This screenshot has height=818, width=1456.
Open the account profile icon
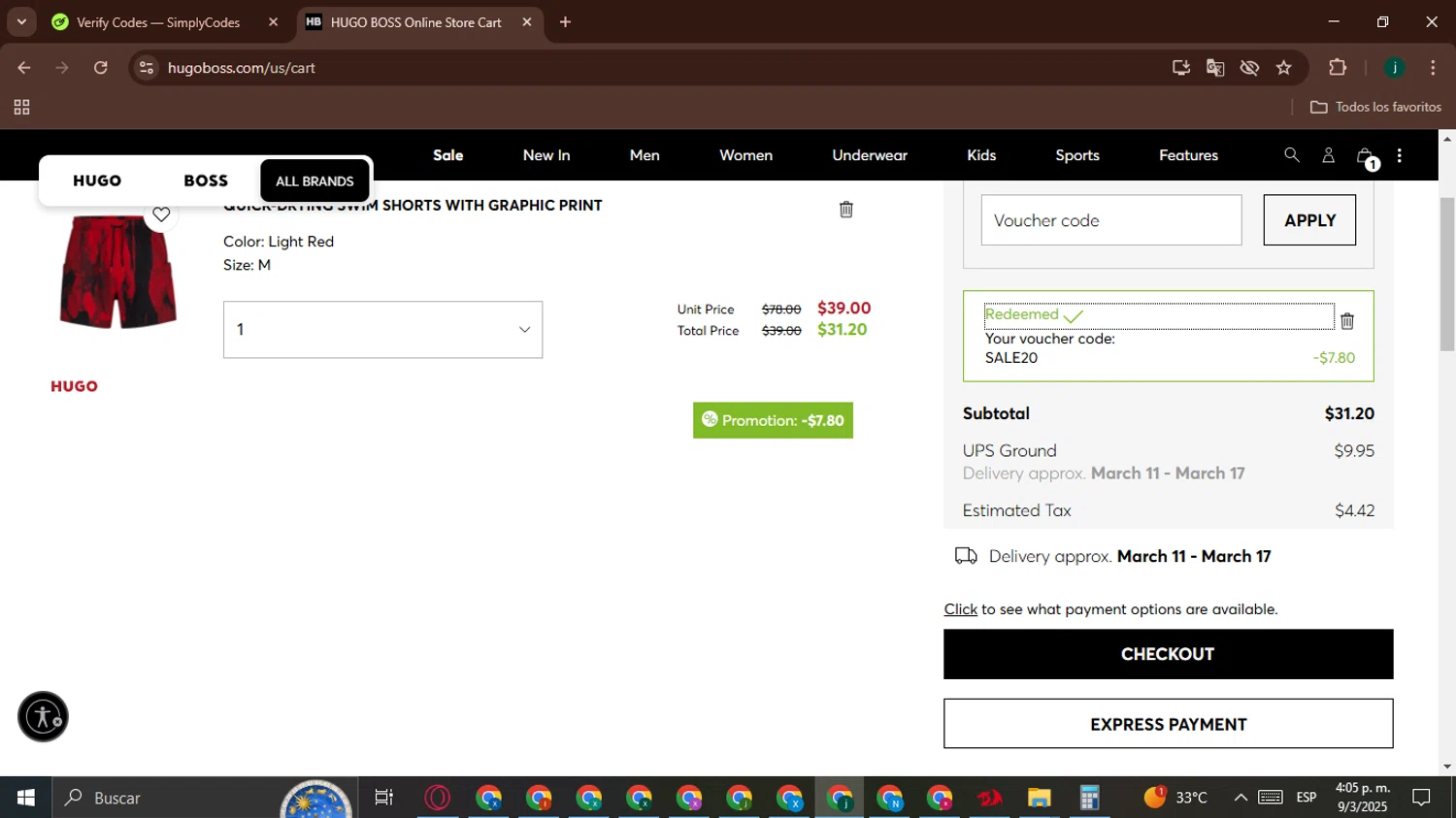pyautogui.click(x=1328, y=155)
